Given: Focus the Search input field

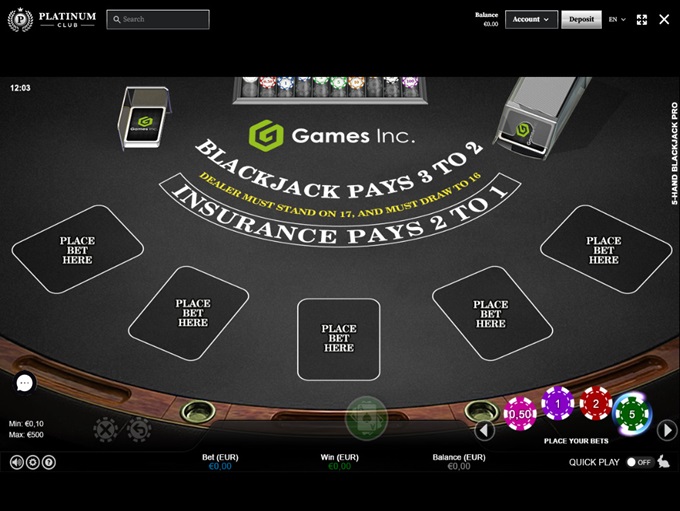Looking at the screenshot, I should click(x=158, y=20).
